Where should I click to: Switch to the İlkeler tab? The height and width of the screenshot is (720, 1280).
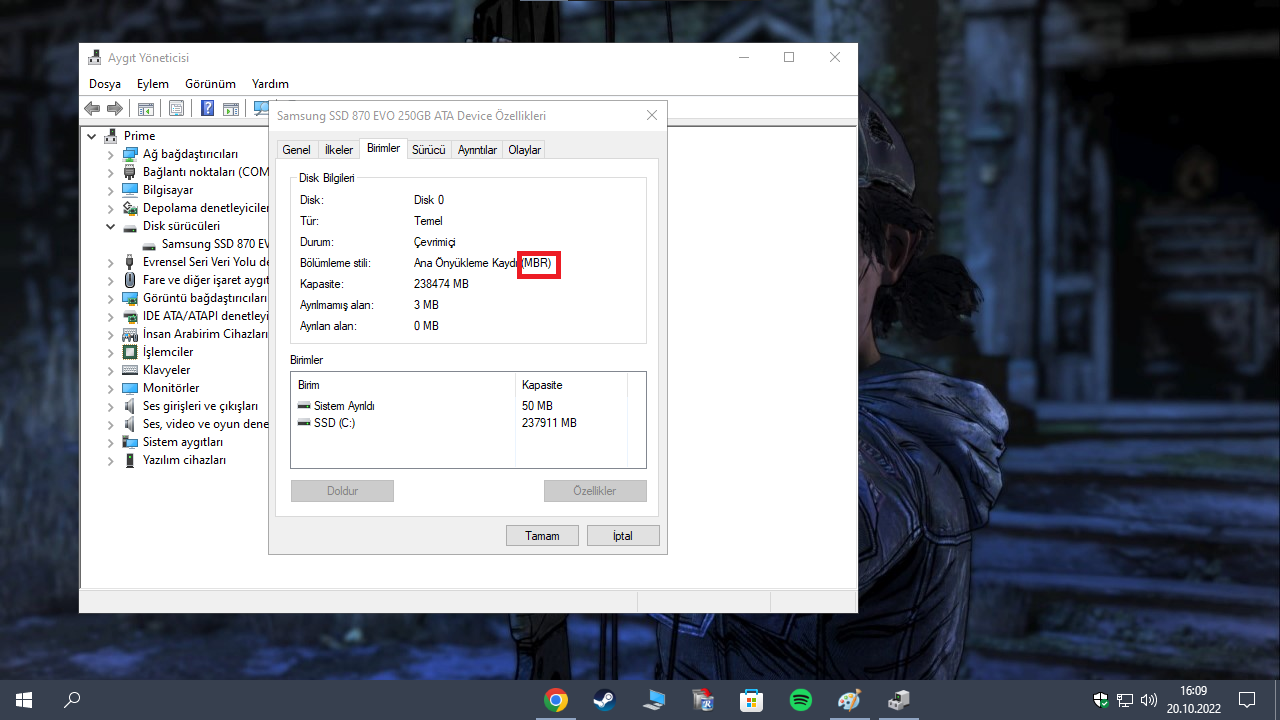point(339,150)
